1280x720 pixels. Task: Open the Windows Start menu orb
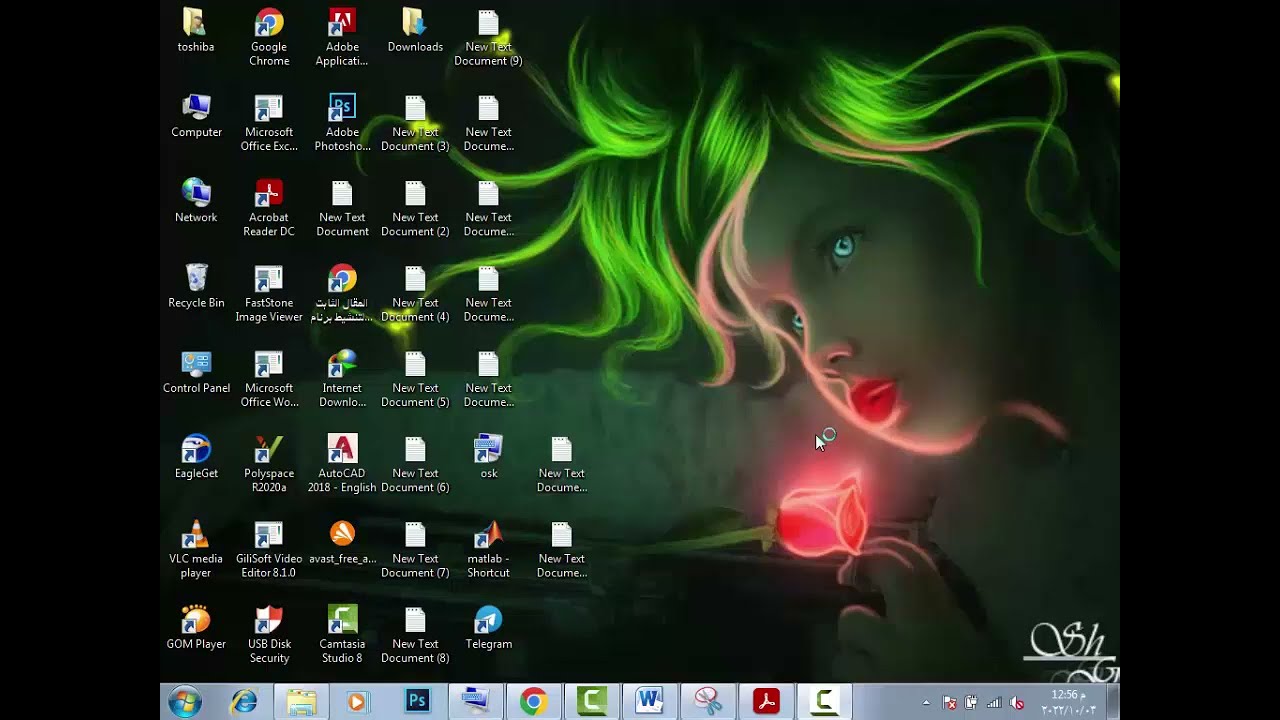point(185,702)
